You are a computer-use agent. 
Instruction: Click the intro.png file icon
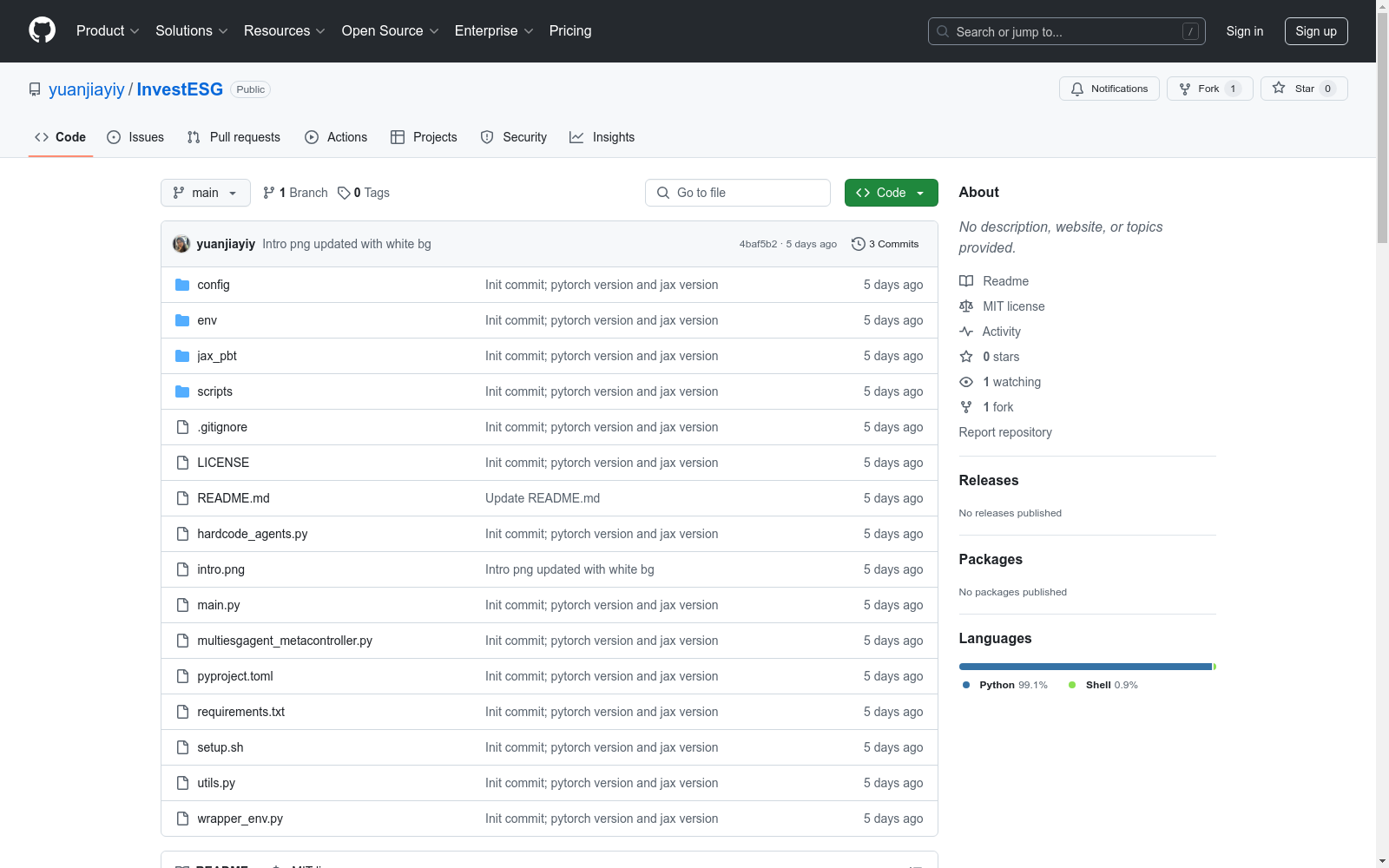pos(182,569)
